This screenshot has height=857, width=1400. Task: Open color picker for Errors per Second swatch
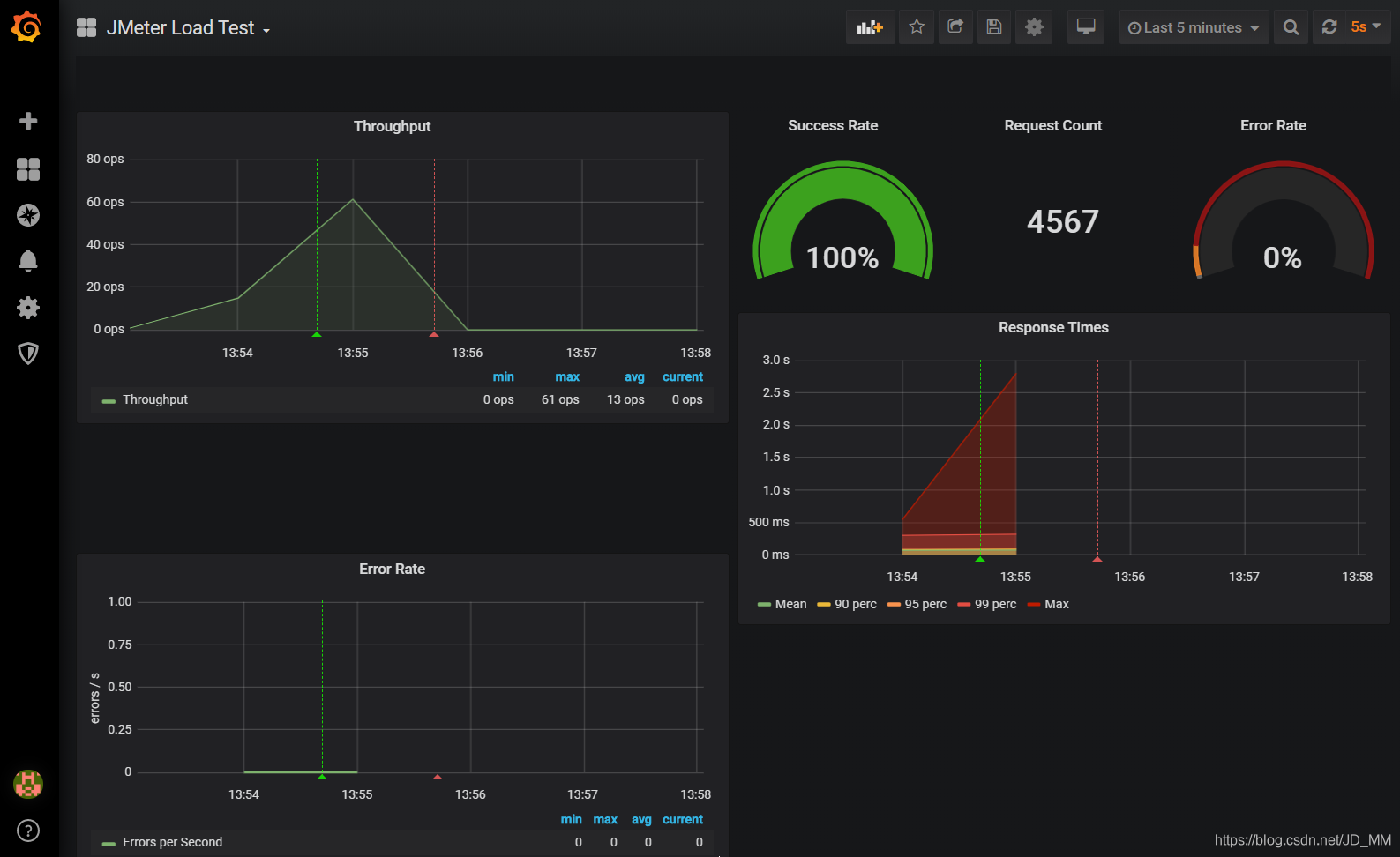(109, 844)
